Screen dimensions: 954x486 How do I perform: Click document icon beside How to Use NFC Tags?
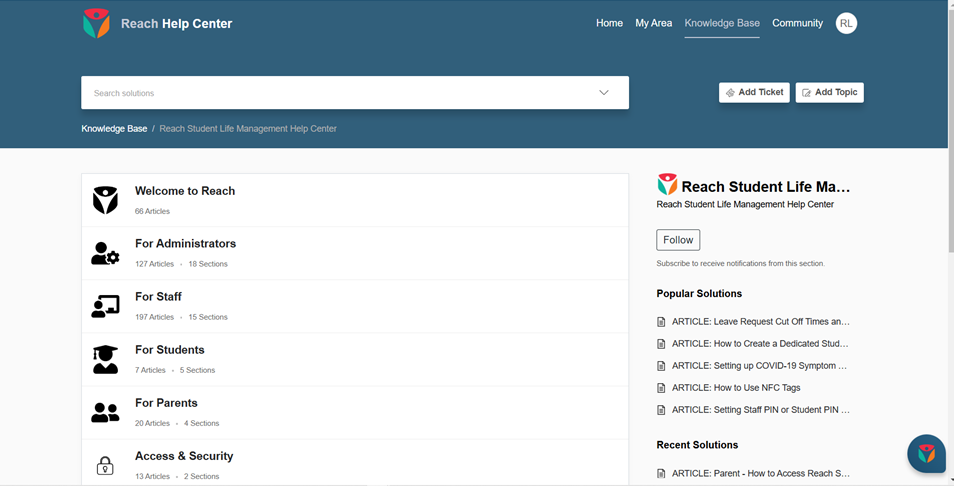coord(661,388)
